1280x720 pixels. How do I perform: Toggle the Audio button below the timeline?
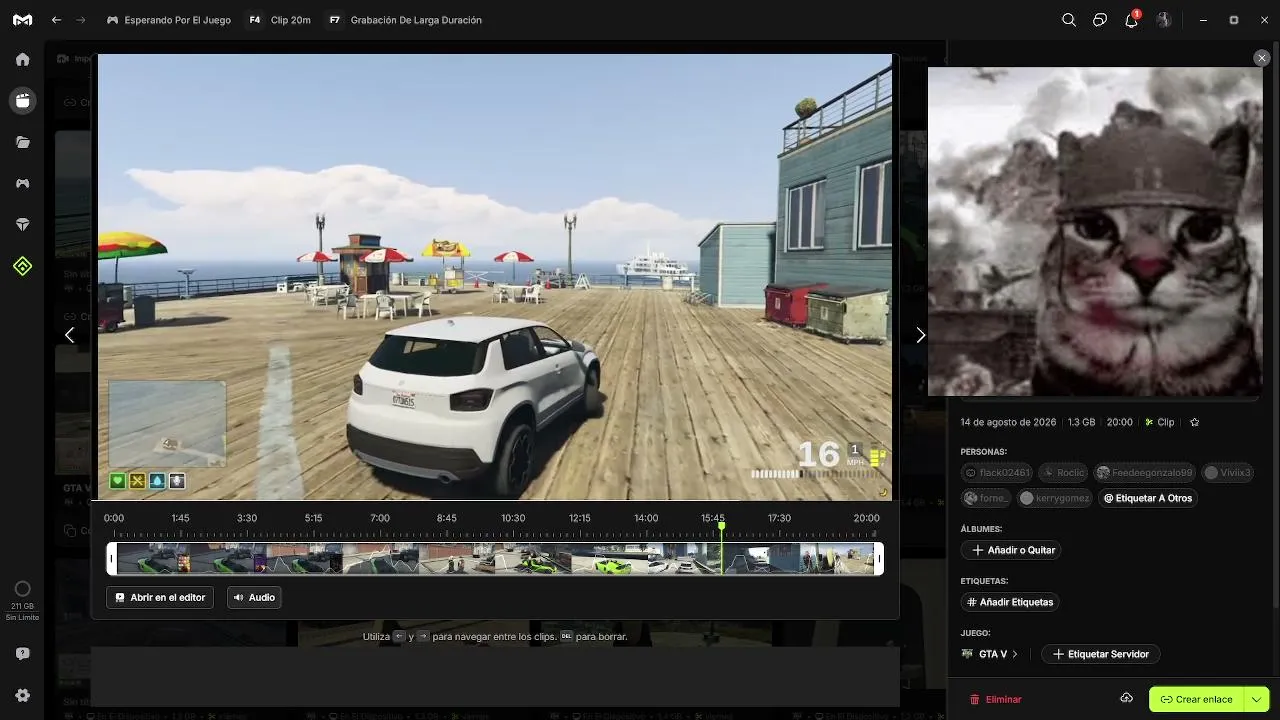(x=254, y=597)
